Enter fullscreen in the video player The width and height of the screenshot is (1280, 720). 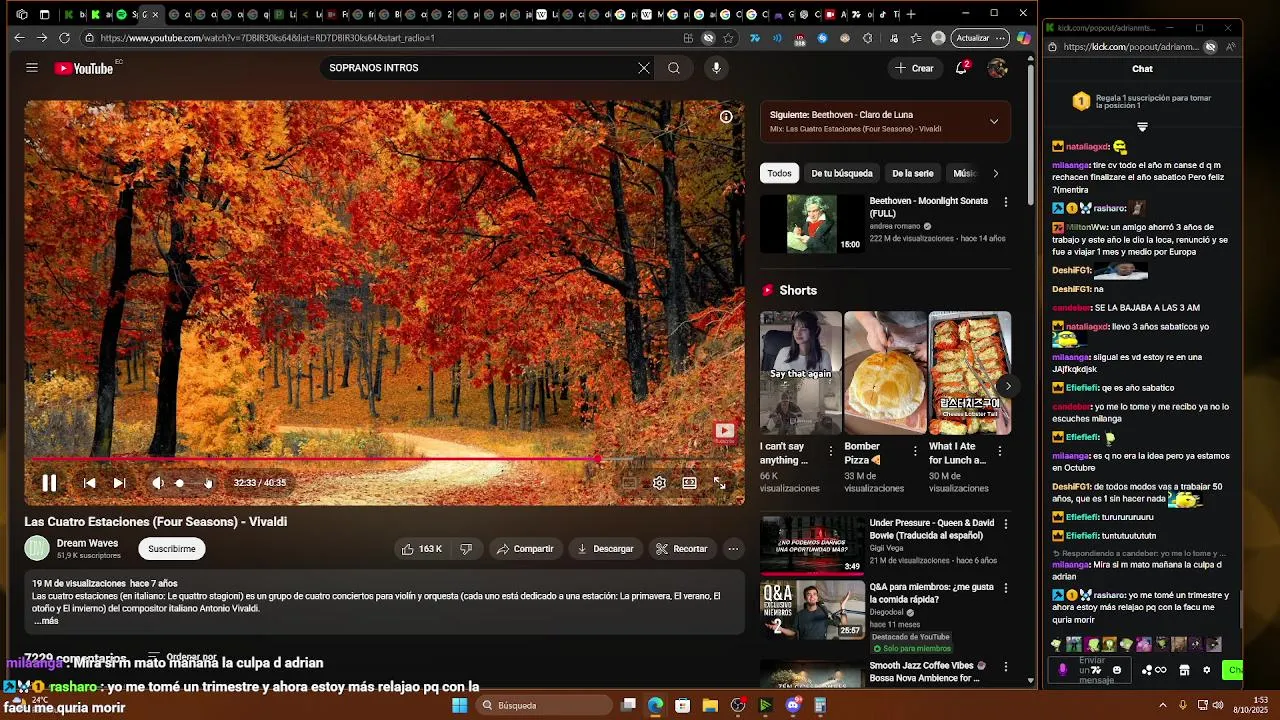point(719,483)
